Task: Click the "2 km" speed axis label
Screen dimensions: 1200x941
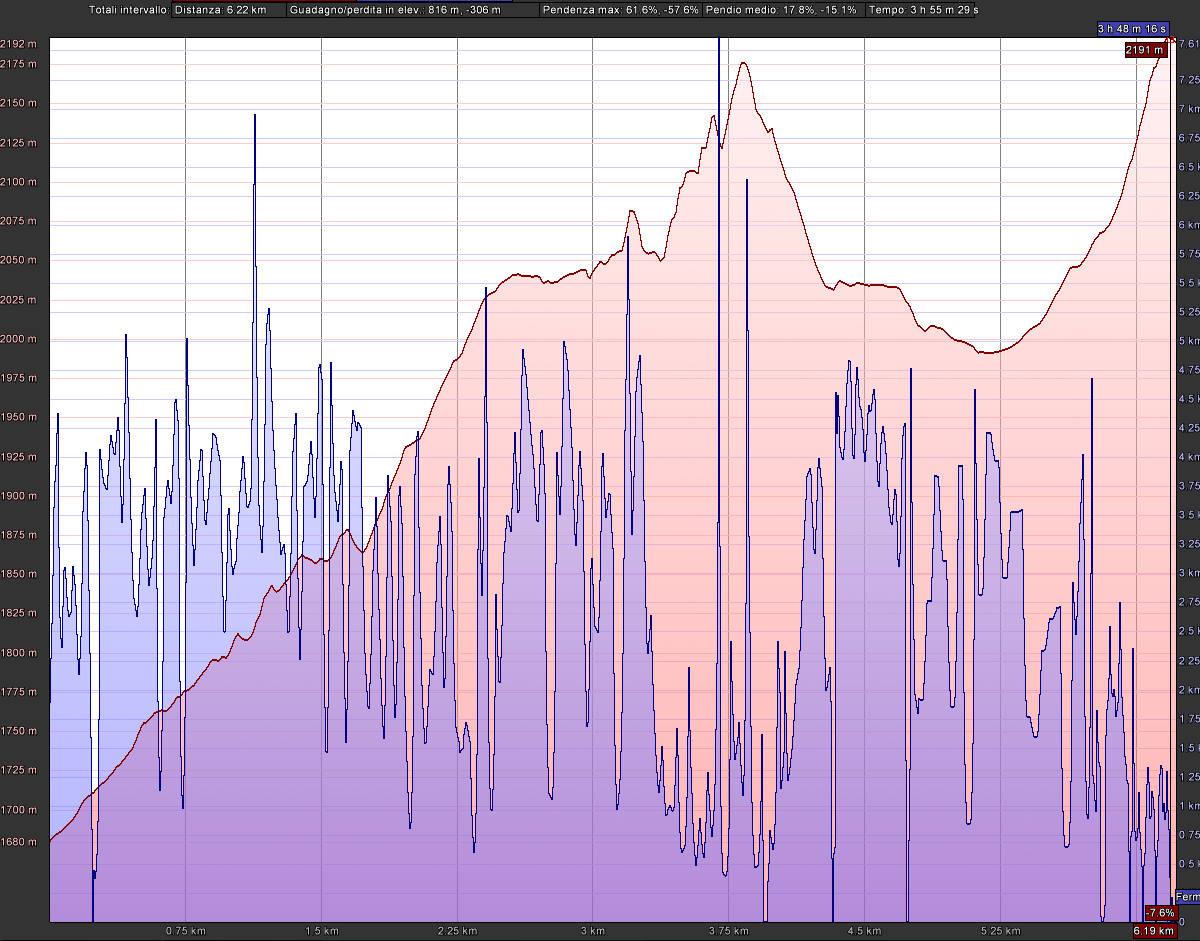Action: 1189,689
